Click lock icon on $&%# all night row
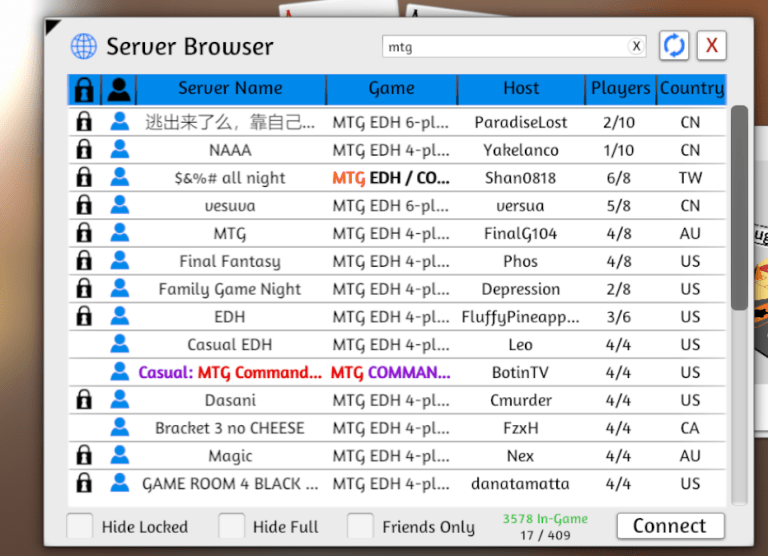Viewport: 768px width, 556px height. pyautogui.click(x=84, y=177)
